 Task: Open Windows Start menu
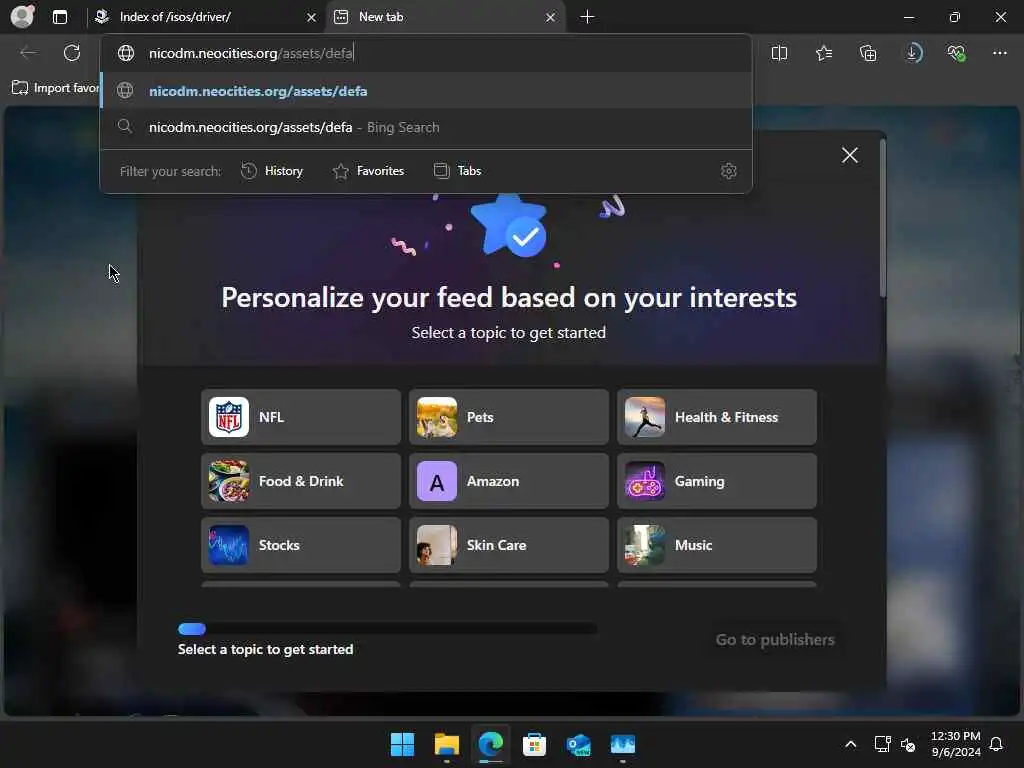click(x=402, y=744)
